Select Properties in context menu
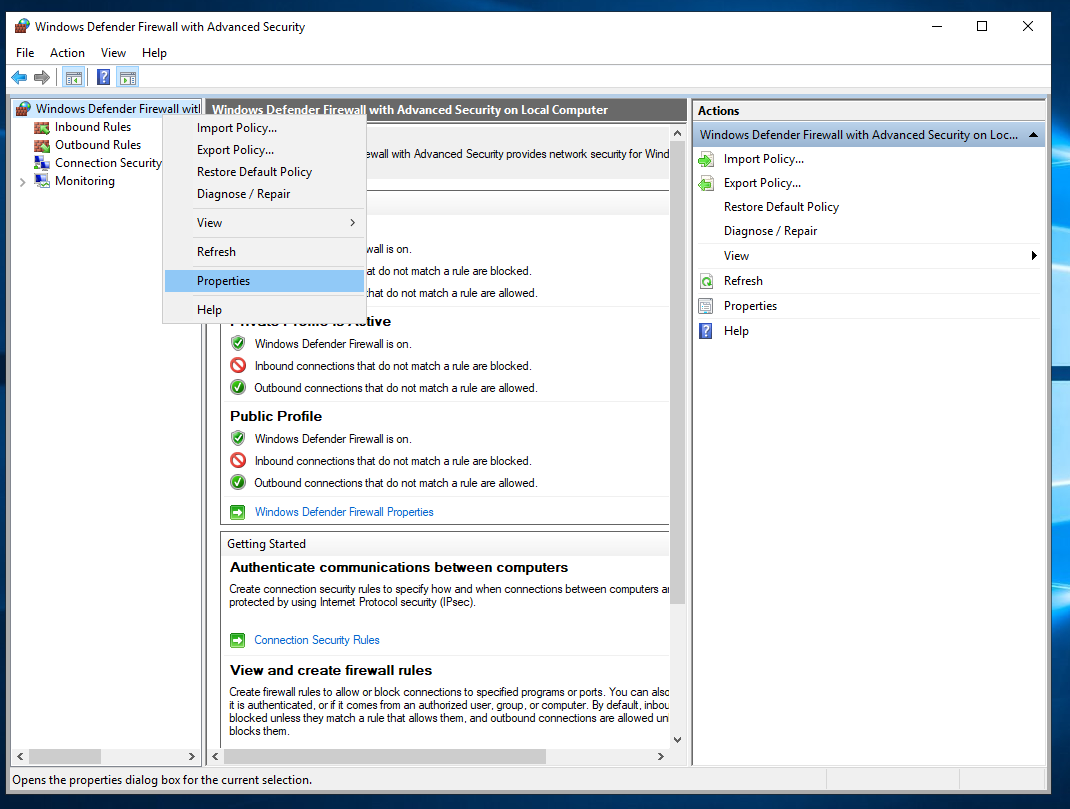 pos(264,281)
